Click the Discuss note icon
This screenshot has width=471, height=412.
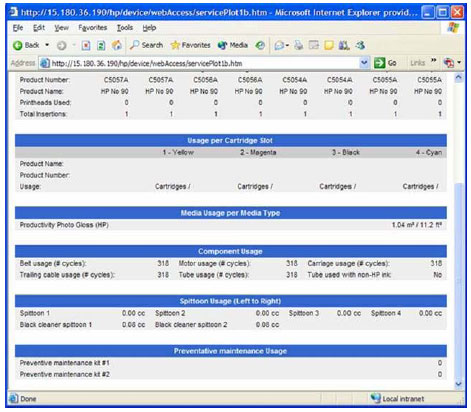tap(329, 45)
